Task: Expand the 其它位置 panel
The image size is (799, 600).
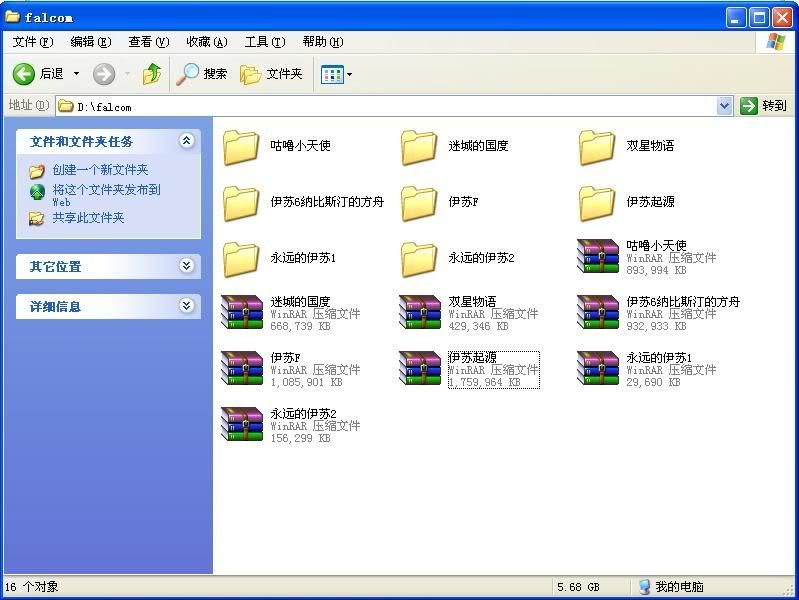Action: pos(186,266)
